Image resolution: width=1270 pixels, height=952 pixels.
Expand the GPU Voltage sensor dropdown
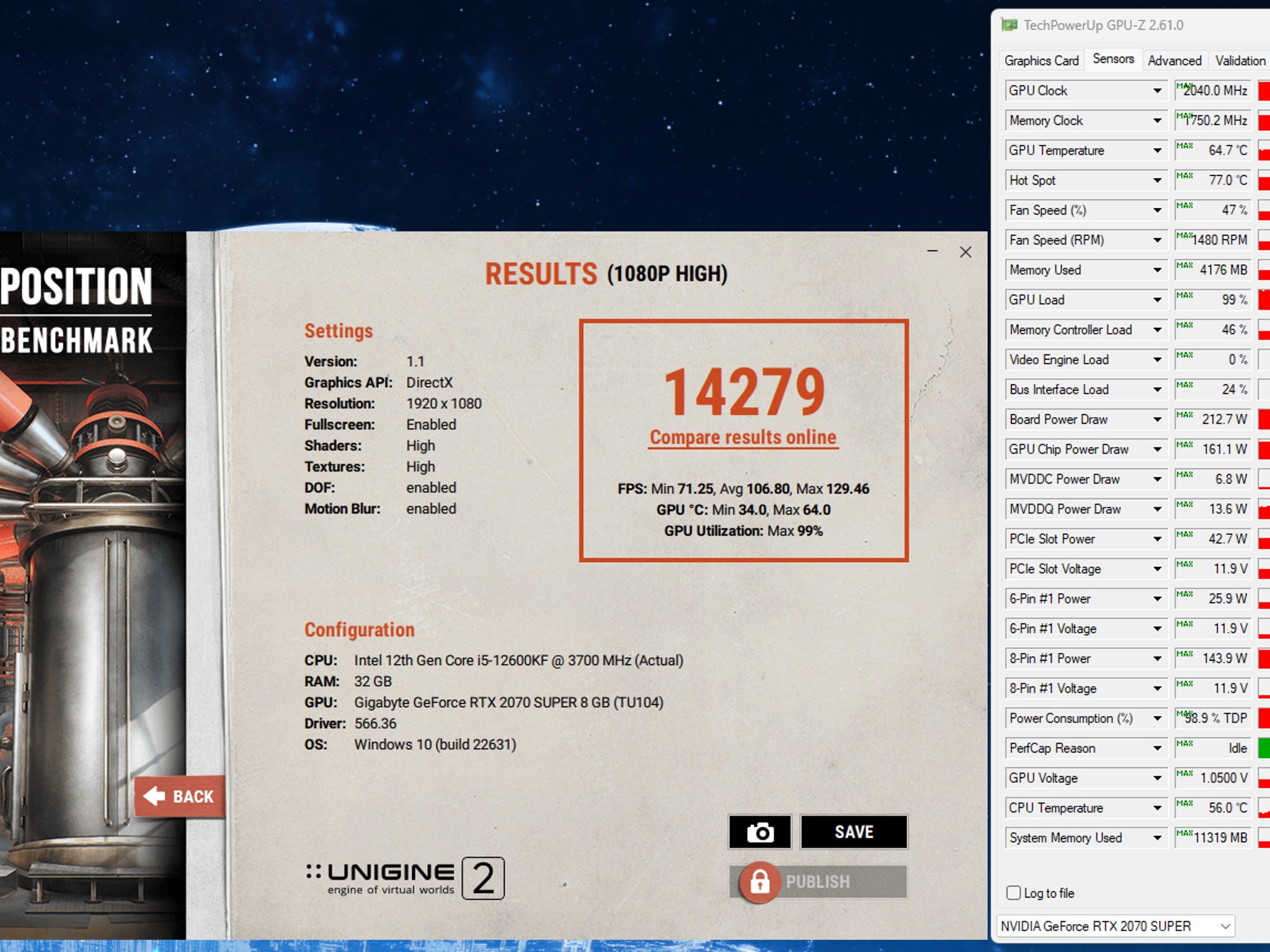click(1157, 778)
